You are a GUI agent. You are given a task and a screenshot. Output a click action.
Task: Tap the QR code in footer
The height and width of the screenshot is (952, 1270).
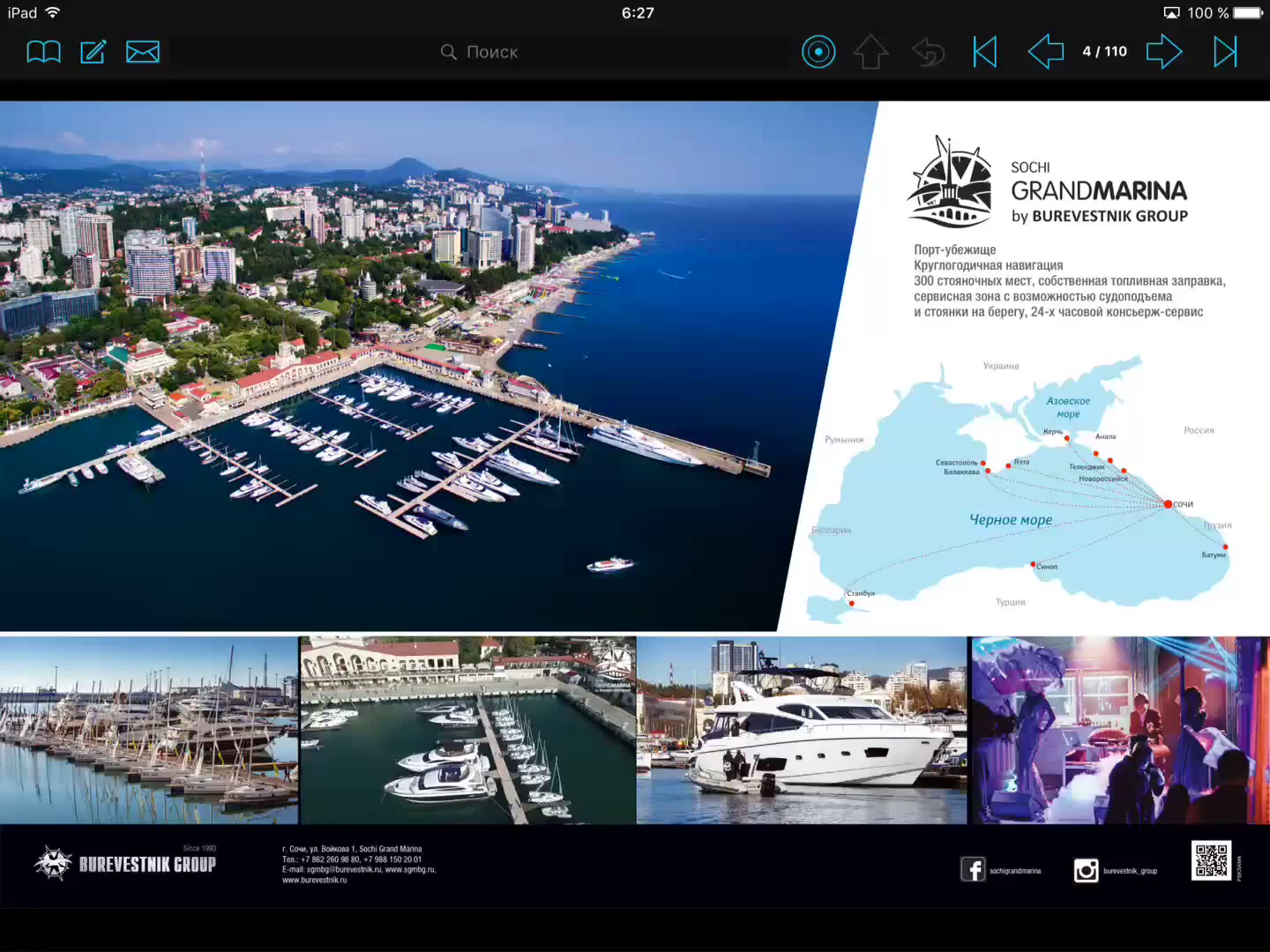click(x=1211, y=860)
